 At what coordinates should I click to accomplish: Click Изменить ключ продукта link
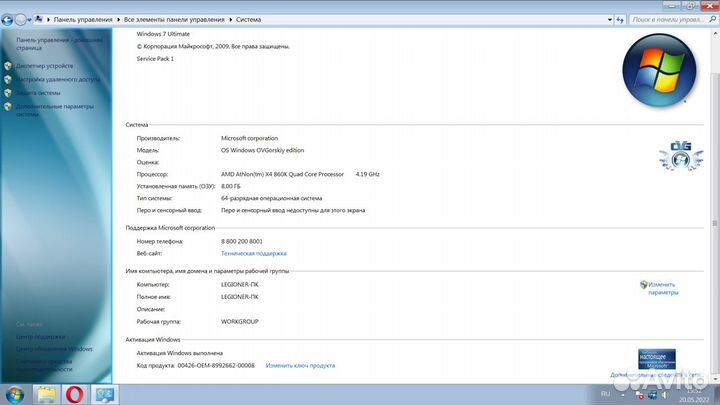tap(300, 366)
